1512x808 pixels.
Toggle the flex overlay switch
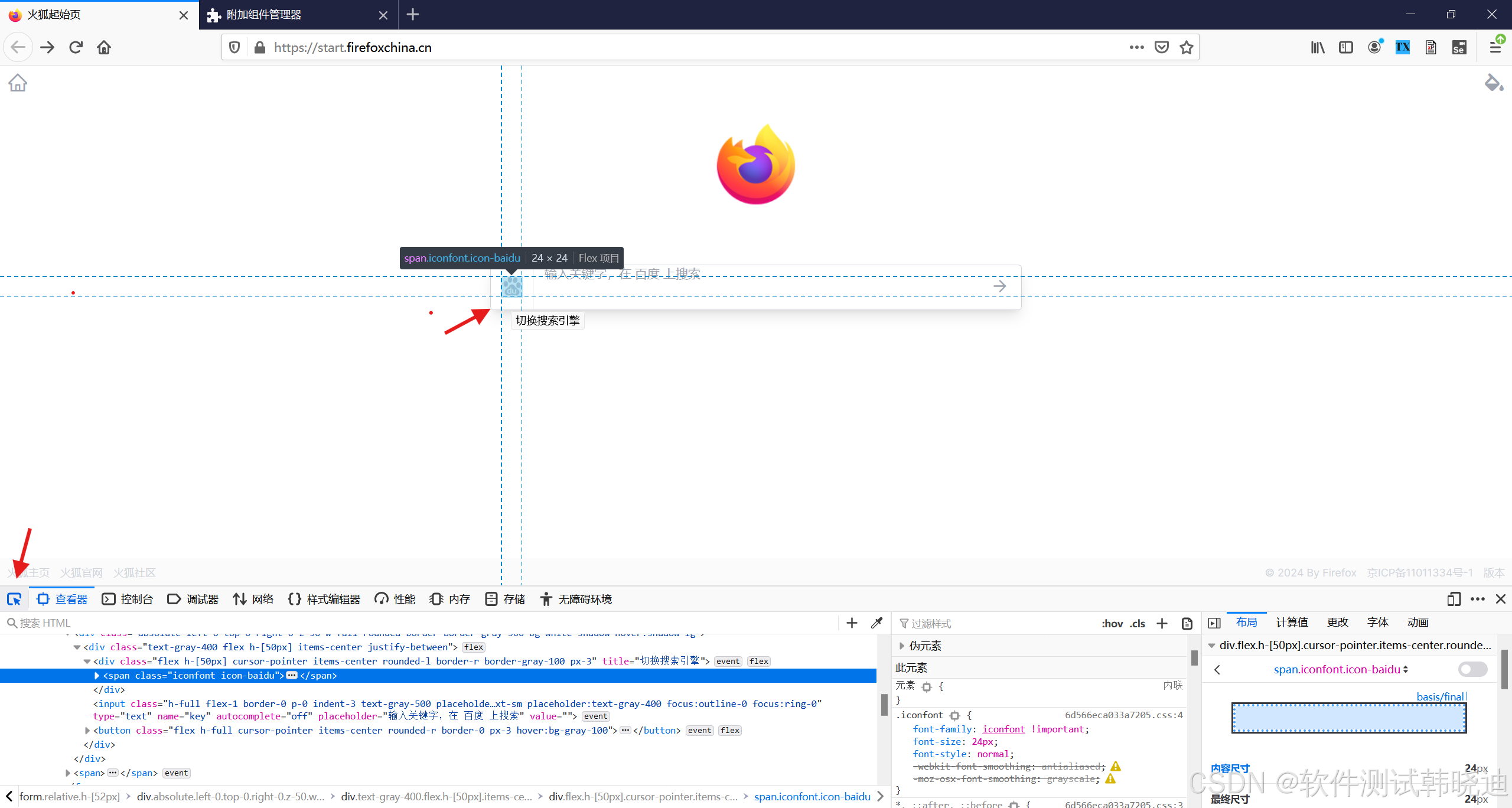tap(1472, 669)
